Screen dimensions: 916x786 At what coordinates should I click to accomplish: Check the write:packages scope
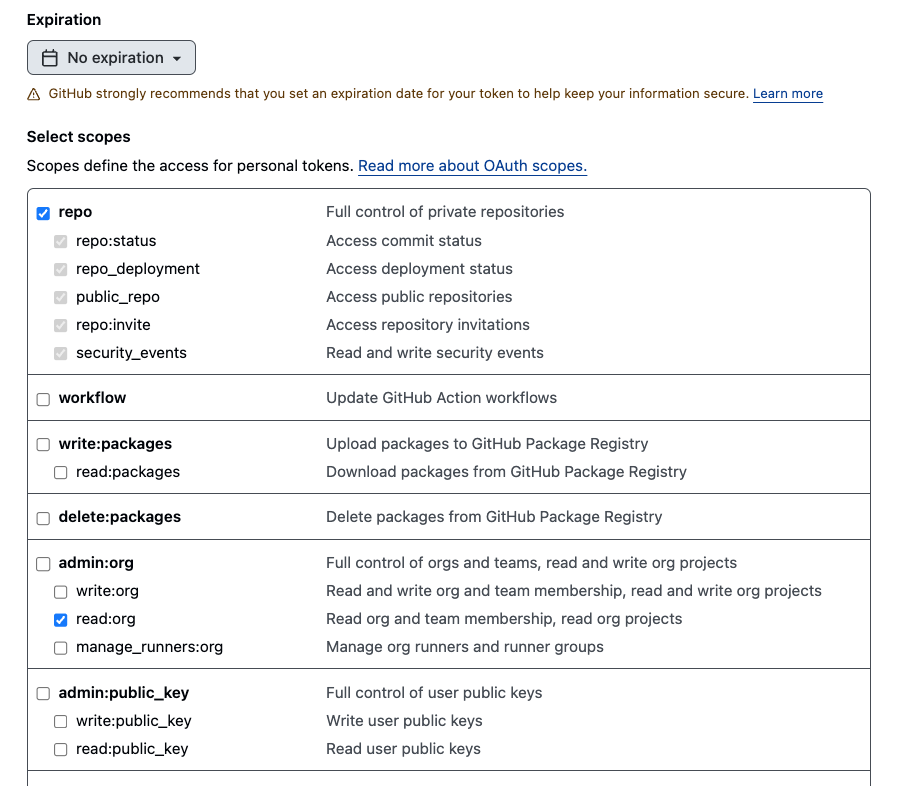(x=43, y=445)
